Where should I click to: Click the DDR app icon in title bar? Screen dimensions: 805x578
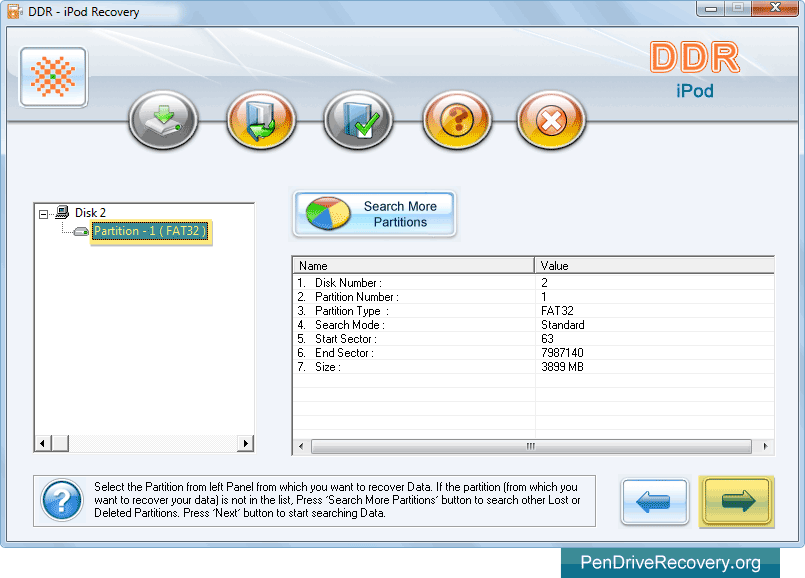(14, 11)
